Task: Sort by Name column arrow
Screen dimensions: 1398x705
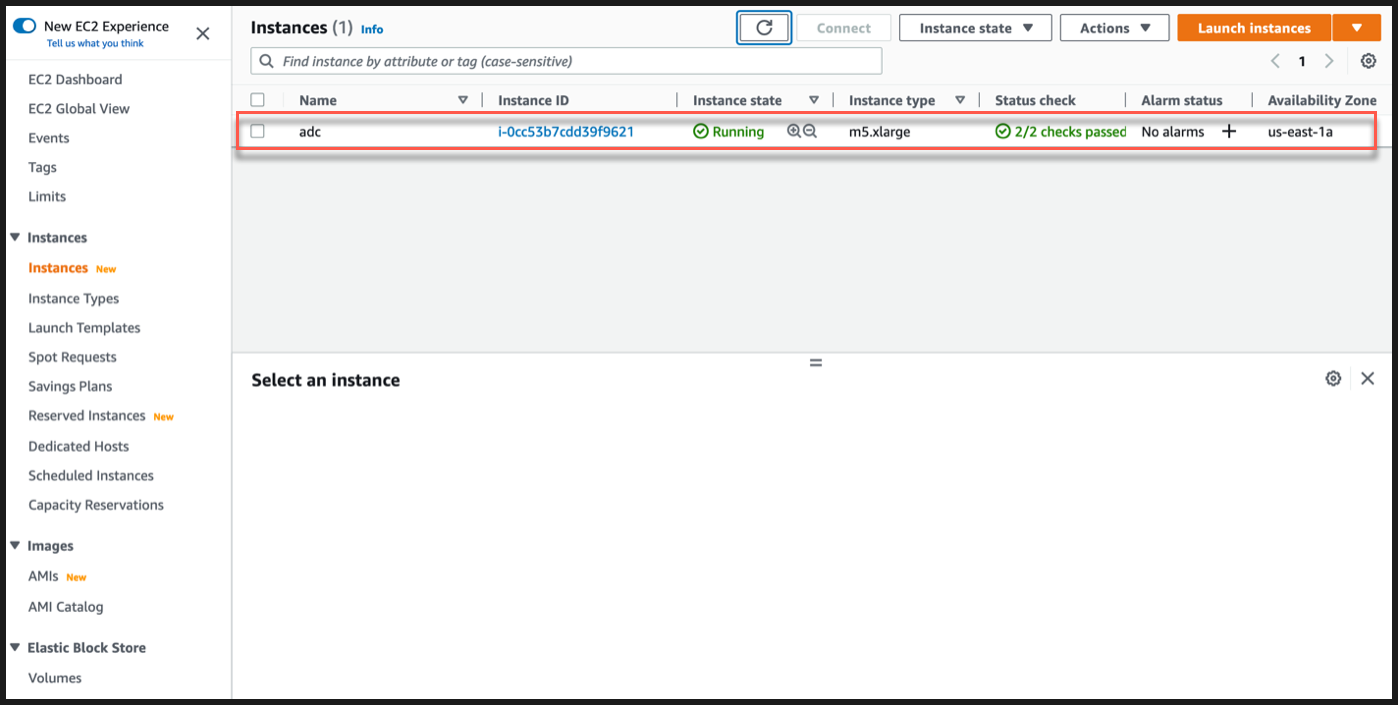Action: coord(463,100)
